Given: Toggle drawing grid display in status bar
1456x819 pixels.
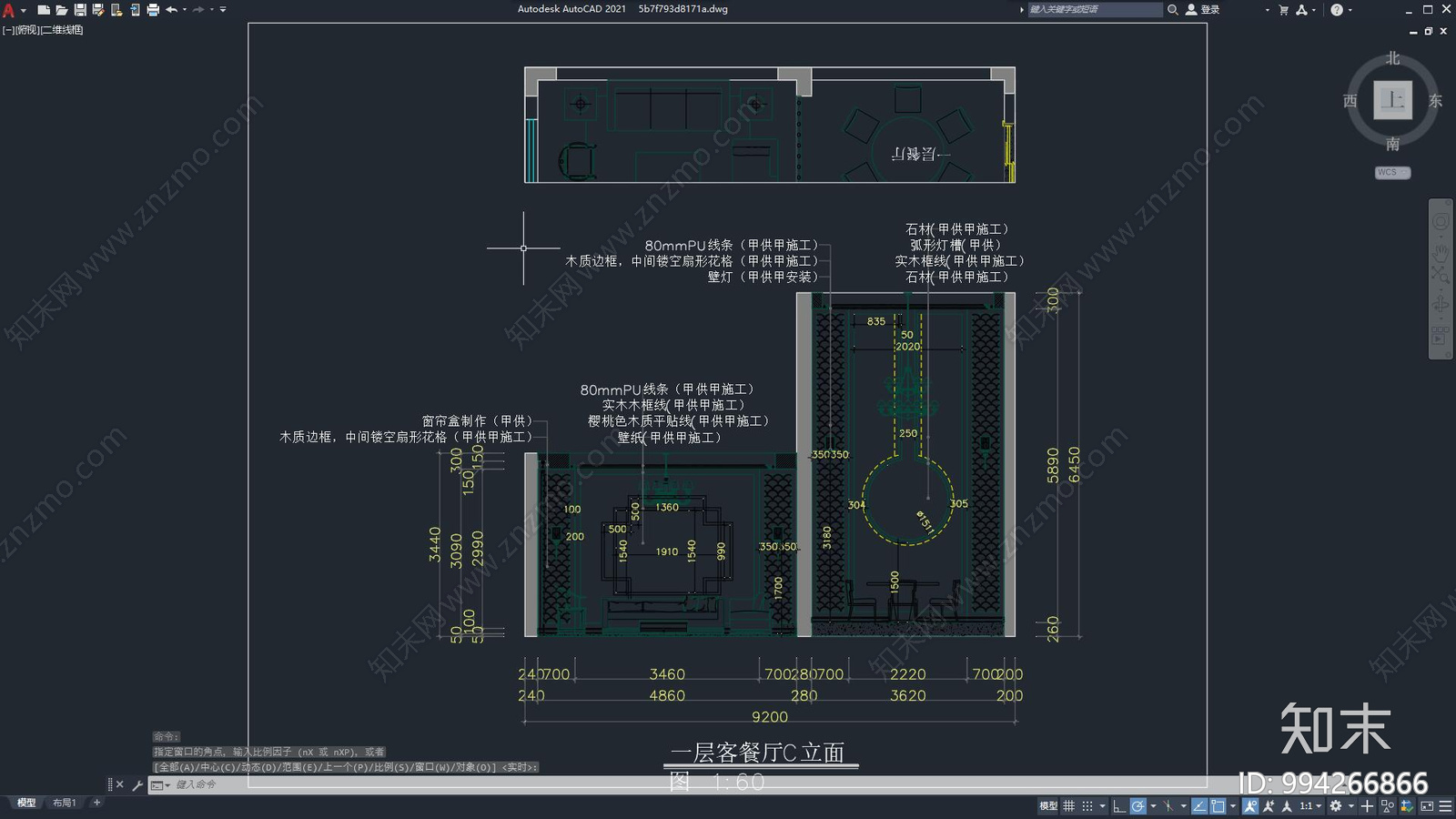Looking at the screenshot, I should coord(1068,805).
